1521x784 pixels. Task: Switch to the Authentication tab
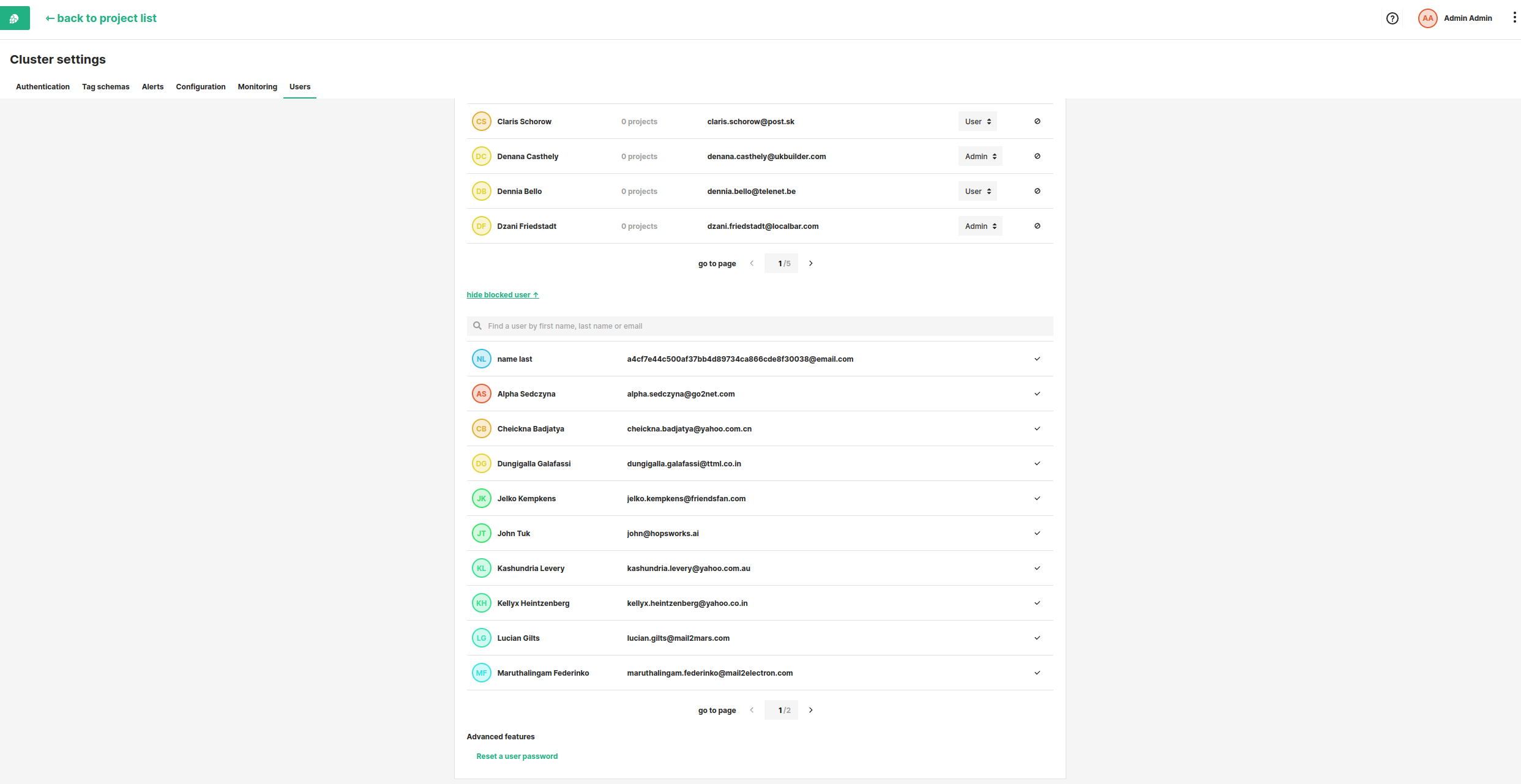coord(43,87)
